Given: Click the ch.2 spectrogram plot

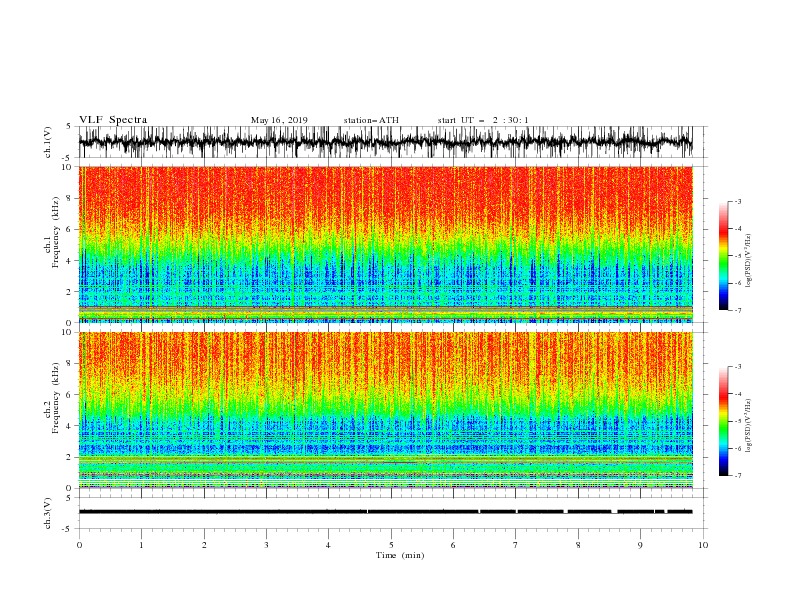Looking at the screenshot, I should [x=385, y=410].
